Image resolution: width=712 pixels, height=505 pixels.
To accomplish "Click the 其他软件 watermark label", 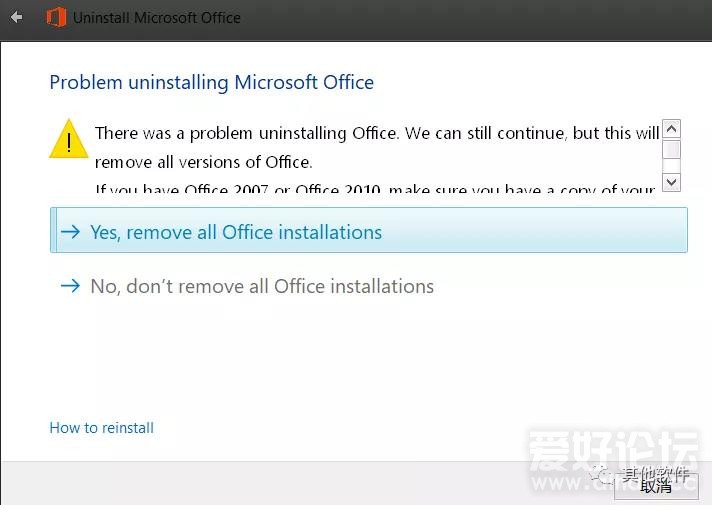I will tap(656, 475).
